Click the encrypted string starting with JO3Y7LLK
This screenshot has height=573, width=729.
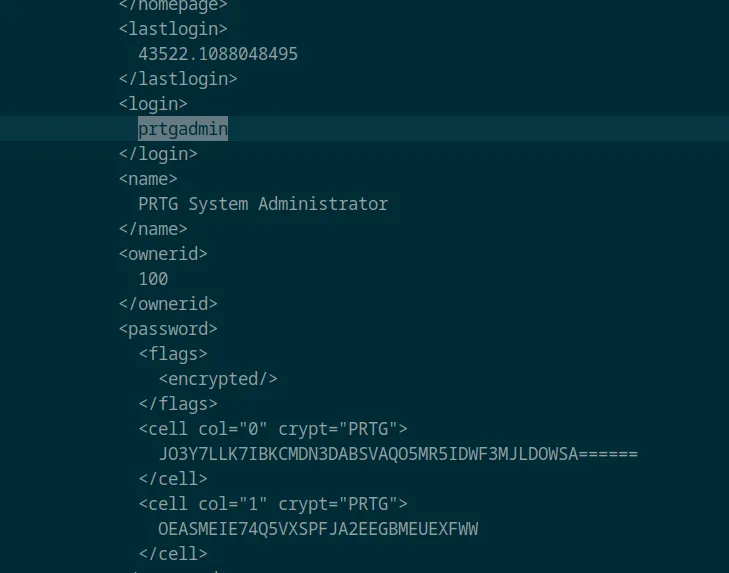point(398,454)
